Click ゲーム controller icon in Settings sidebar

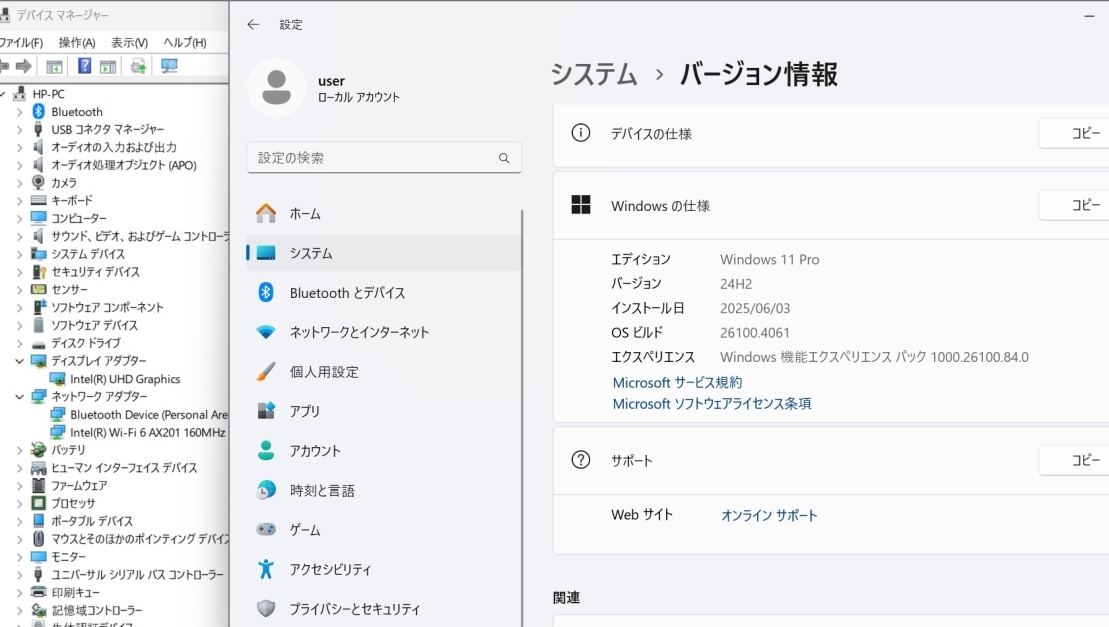[x=266, y=529]
